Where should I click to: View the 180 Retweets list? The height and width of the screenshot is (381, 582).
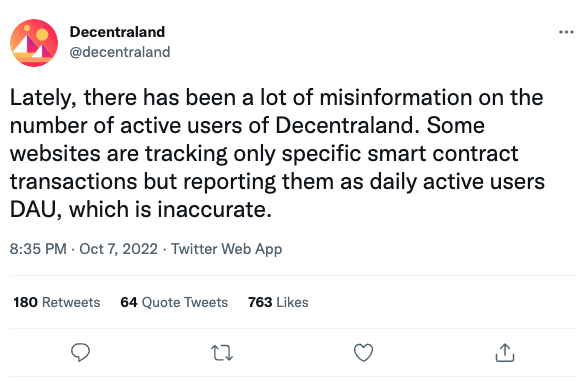click(x=57, y=302)
